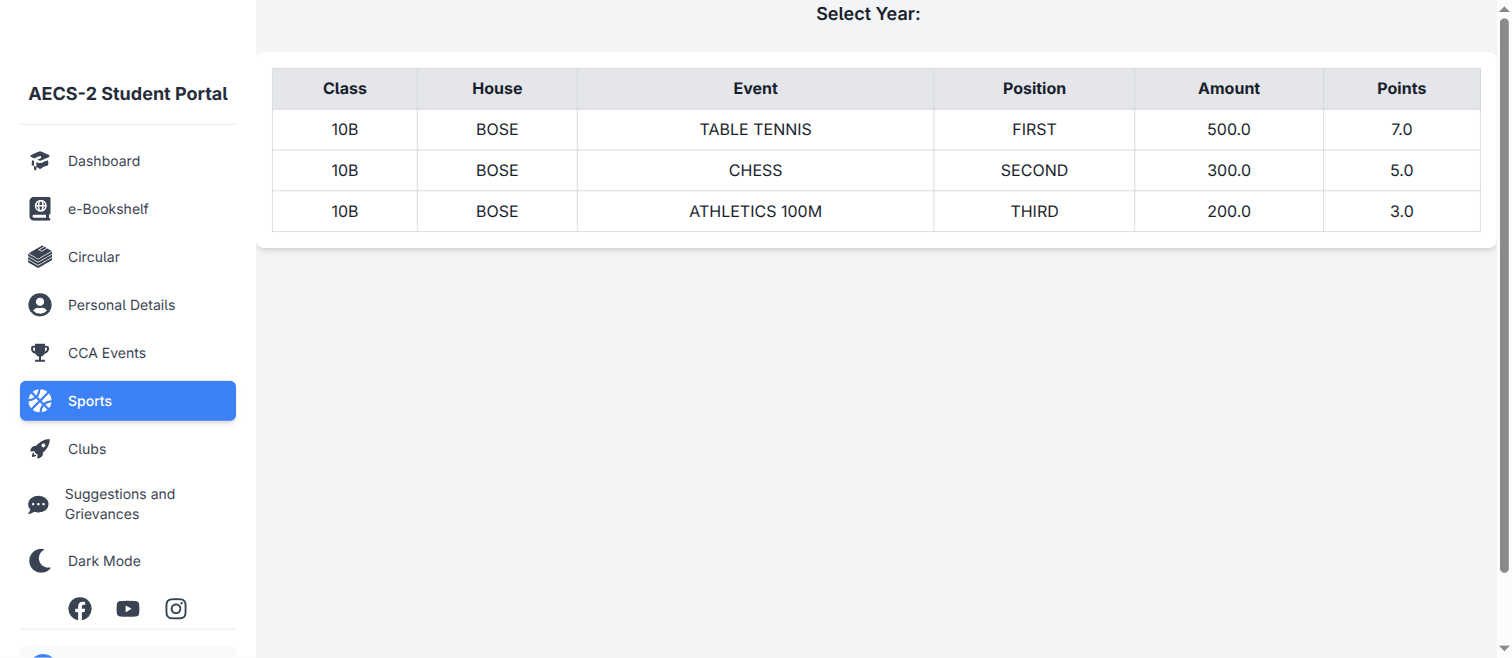This screenshot has width=1512, height=658.
Task: Open the Instagram profile icon
Action: pyautogui.click(x=176, y=608)
